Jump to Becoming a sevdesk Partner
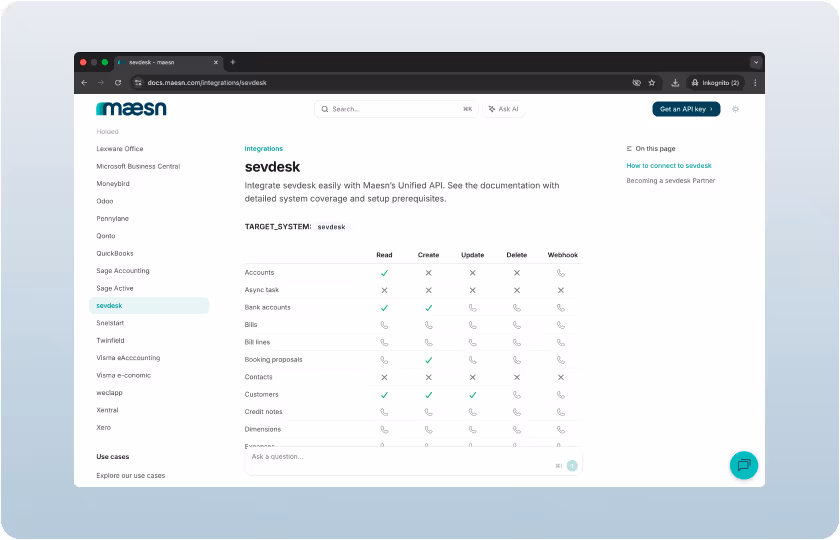 671,181
